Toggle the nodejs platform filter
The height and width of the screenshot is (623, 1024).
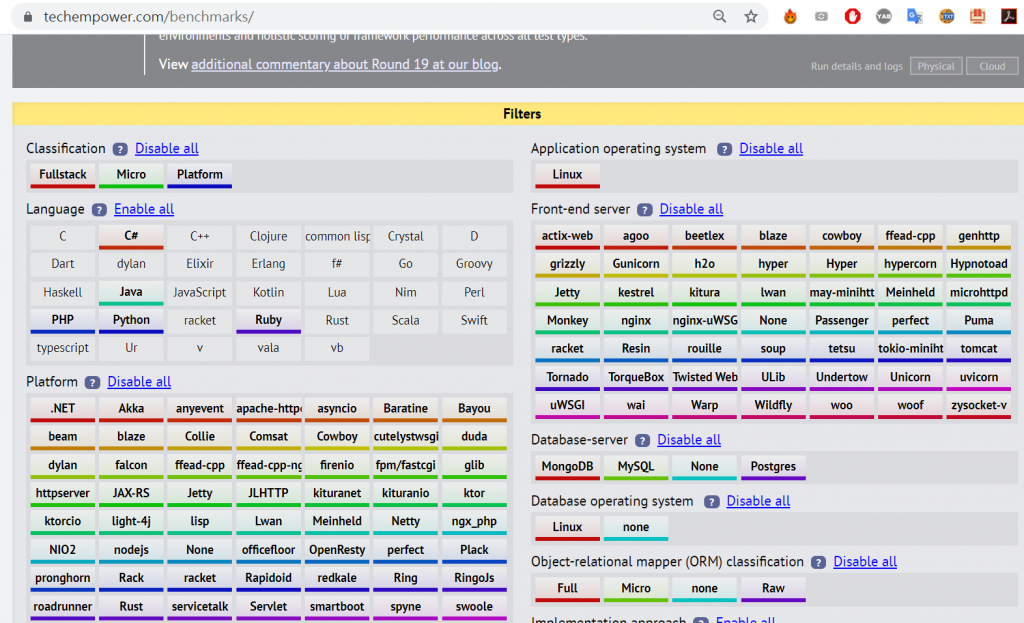(x=131, y=551)
